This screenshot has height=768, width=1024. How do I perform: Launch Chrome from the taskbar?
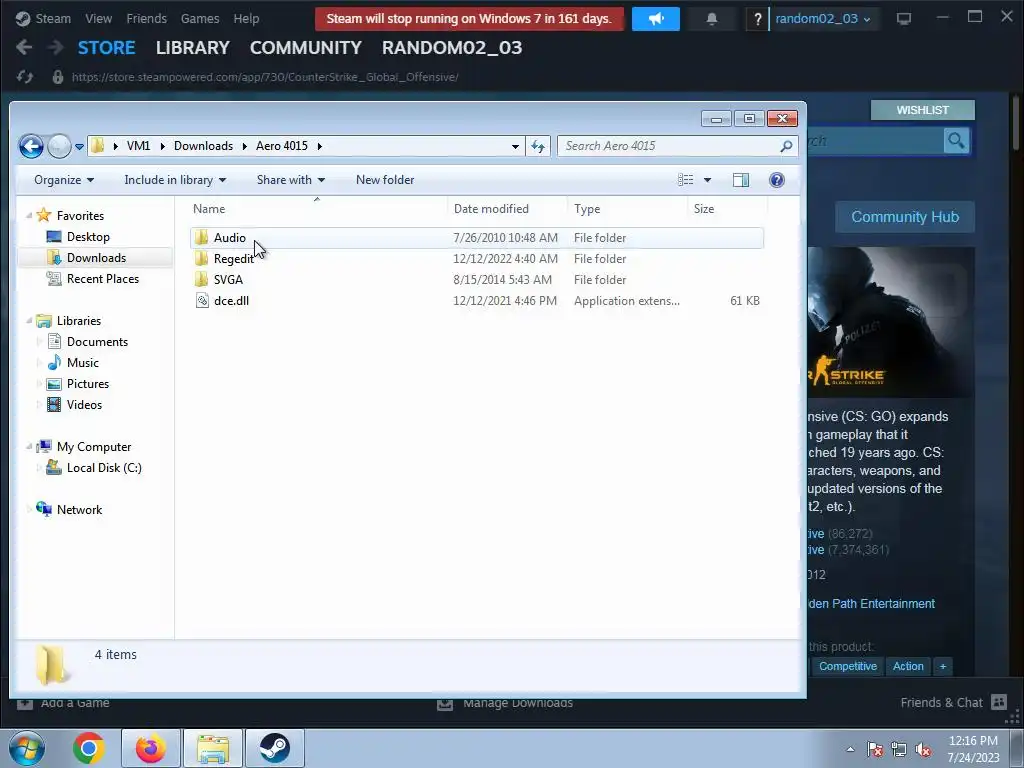[x=89, y=748]
